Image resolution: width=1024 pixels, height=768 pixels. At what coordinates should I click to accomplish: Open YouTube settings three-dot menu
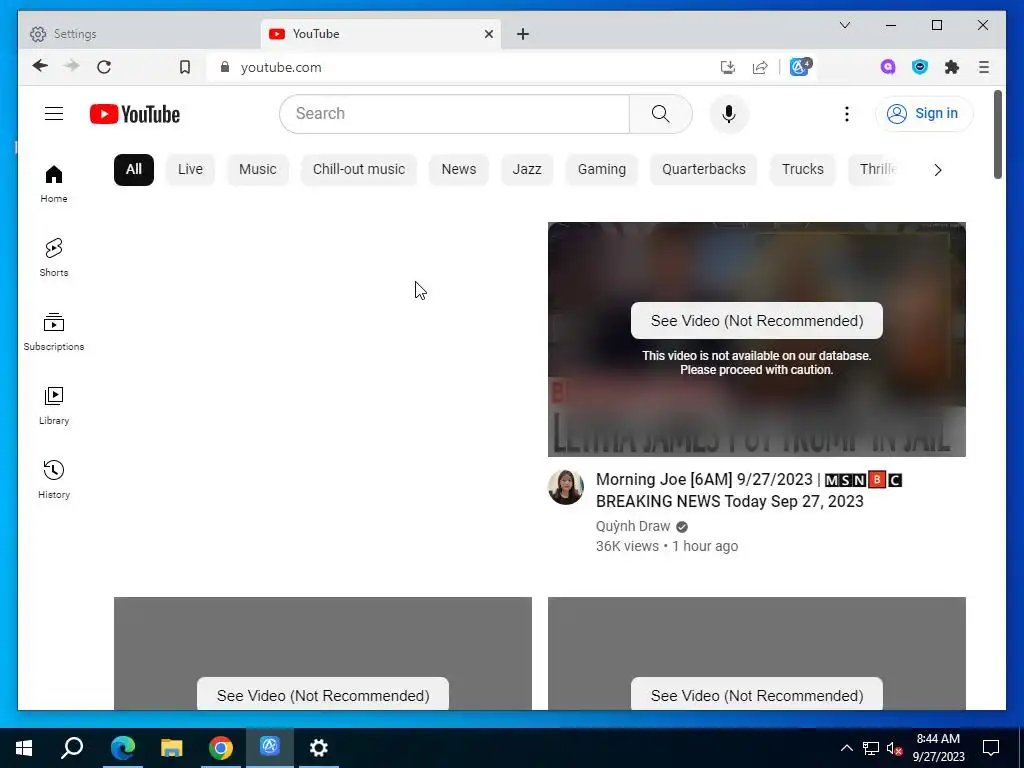point(846,114)
